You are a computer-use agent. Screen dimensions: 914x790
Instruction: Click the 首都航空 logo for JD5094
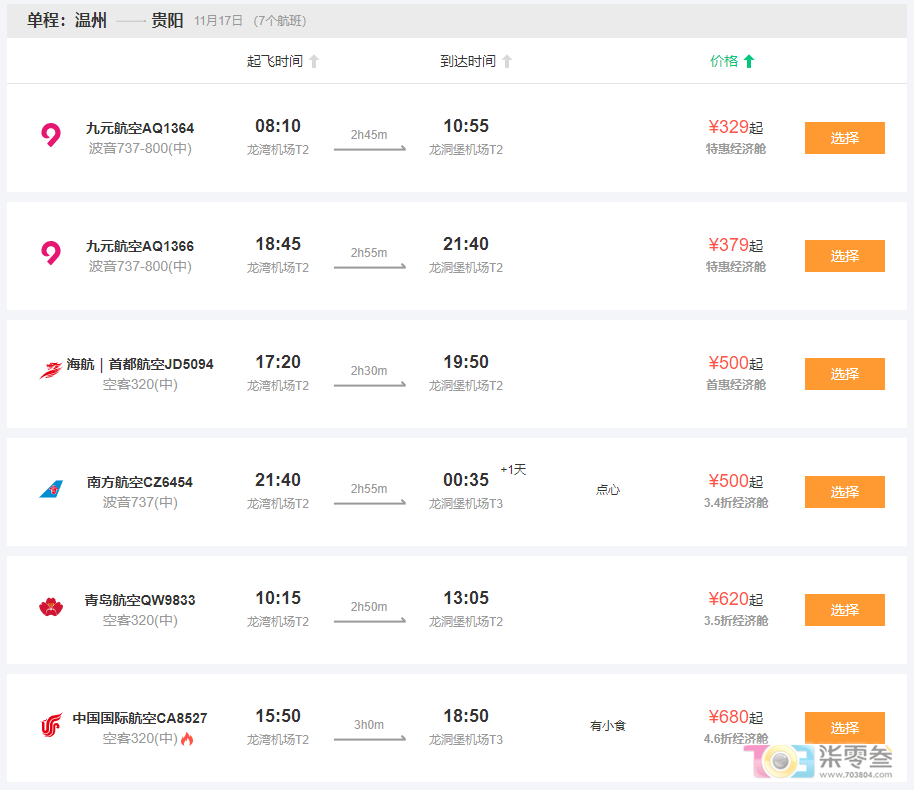50,370
